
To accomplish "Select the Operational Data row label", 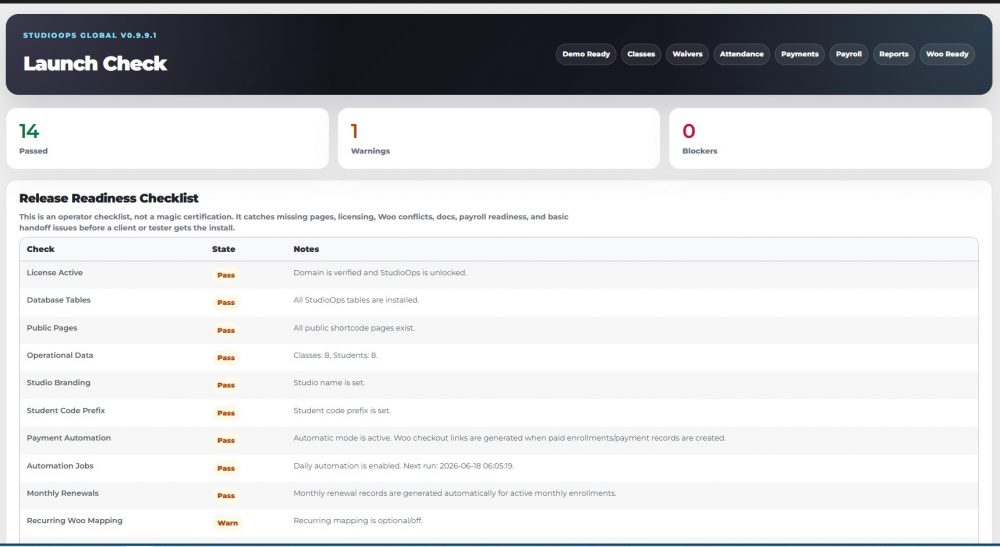I will coord(60,356).
